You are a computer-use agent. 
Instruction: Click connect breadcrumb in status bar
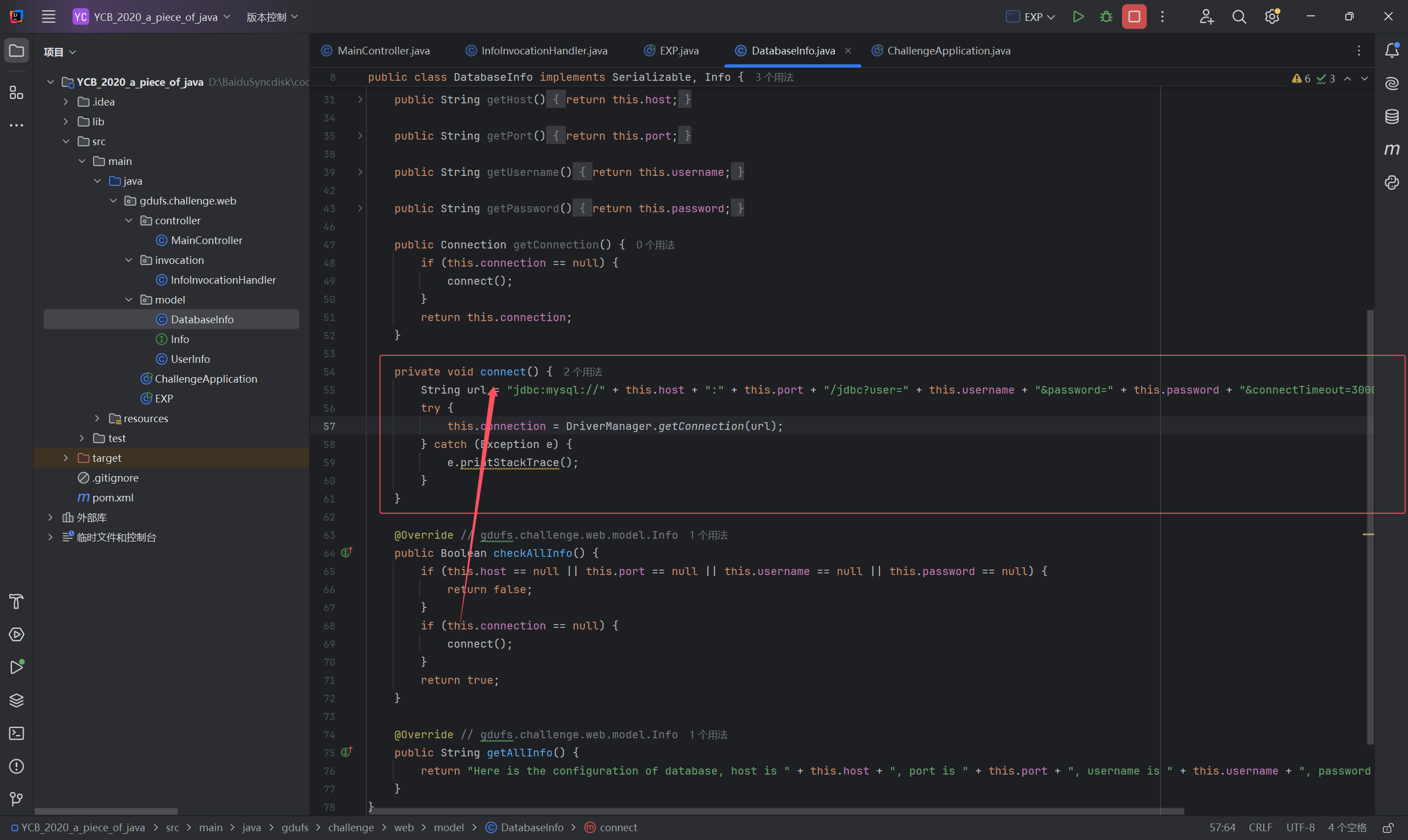tap(610, 827)
